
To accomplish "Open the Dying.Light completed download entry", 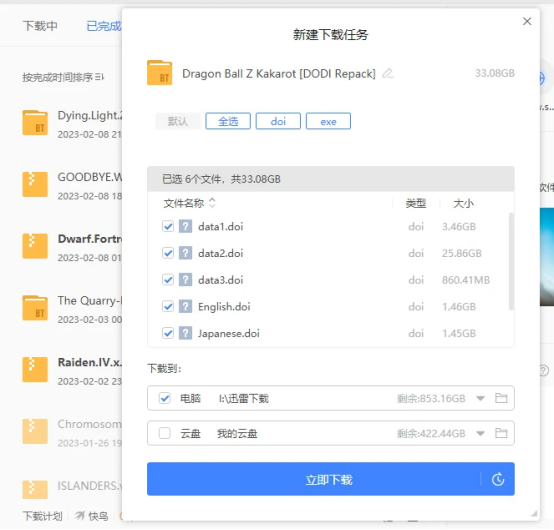I will pyautogui.click(x=72, y=123).
